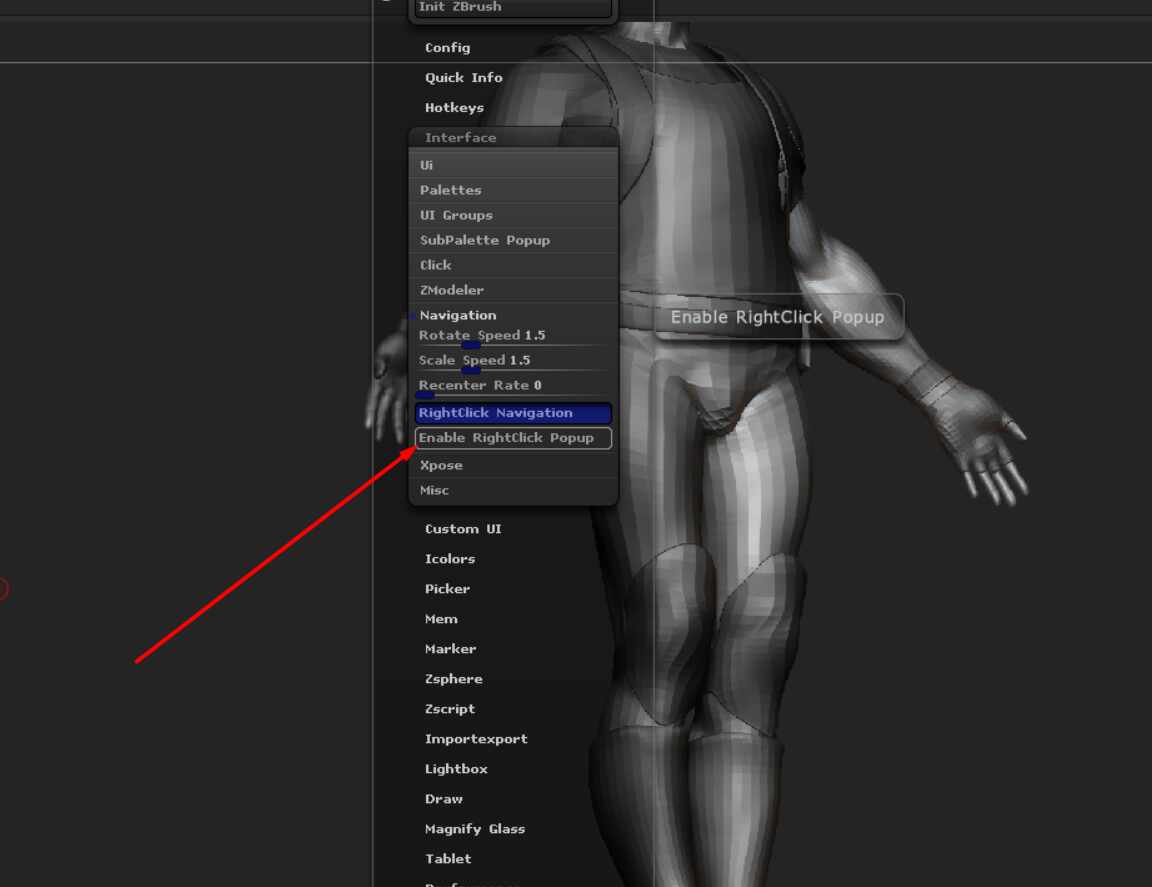This screenshot has width=1152, height=887.
Task: Change the Recenter Rate slider
Action: point(513,386)
